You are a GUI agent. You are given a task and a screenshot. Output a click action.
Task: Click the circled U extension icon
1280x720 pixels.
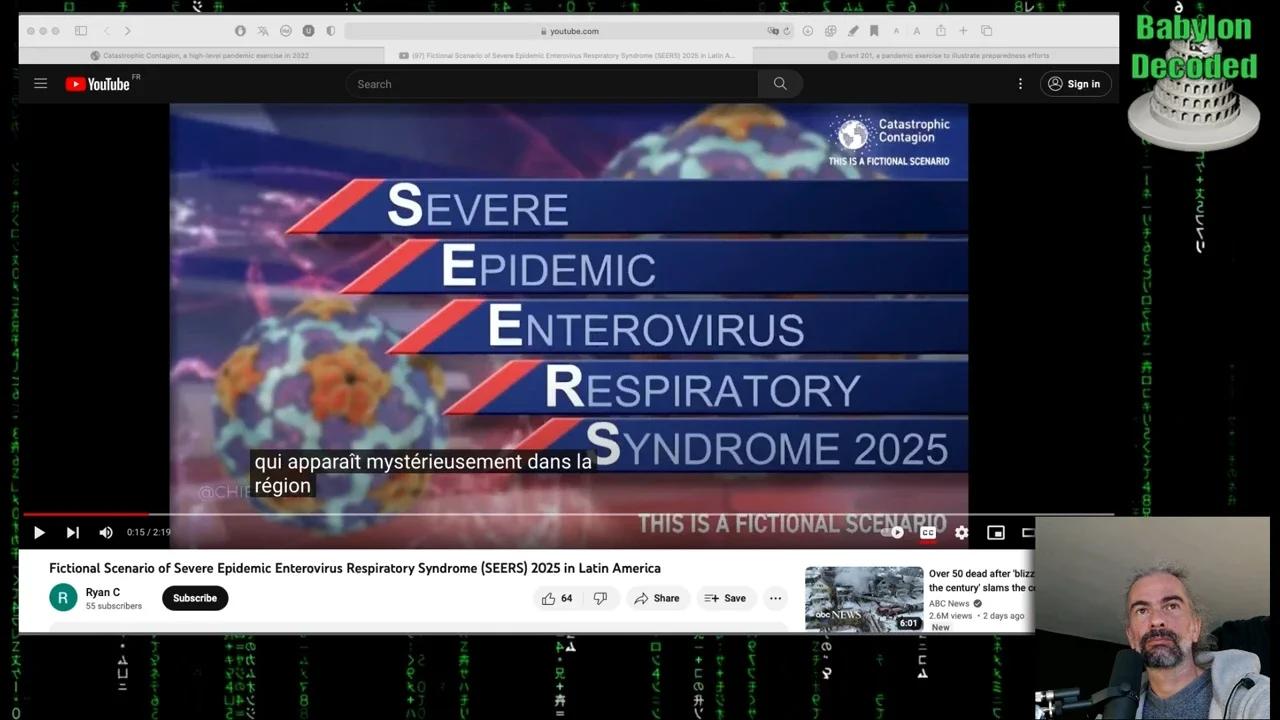[308, 31]
